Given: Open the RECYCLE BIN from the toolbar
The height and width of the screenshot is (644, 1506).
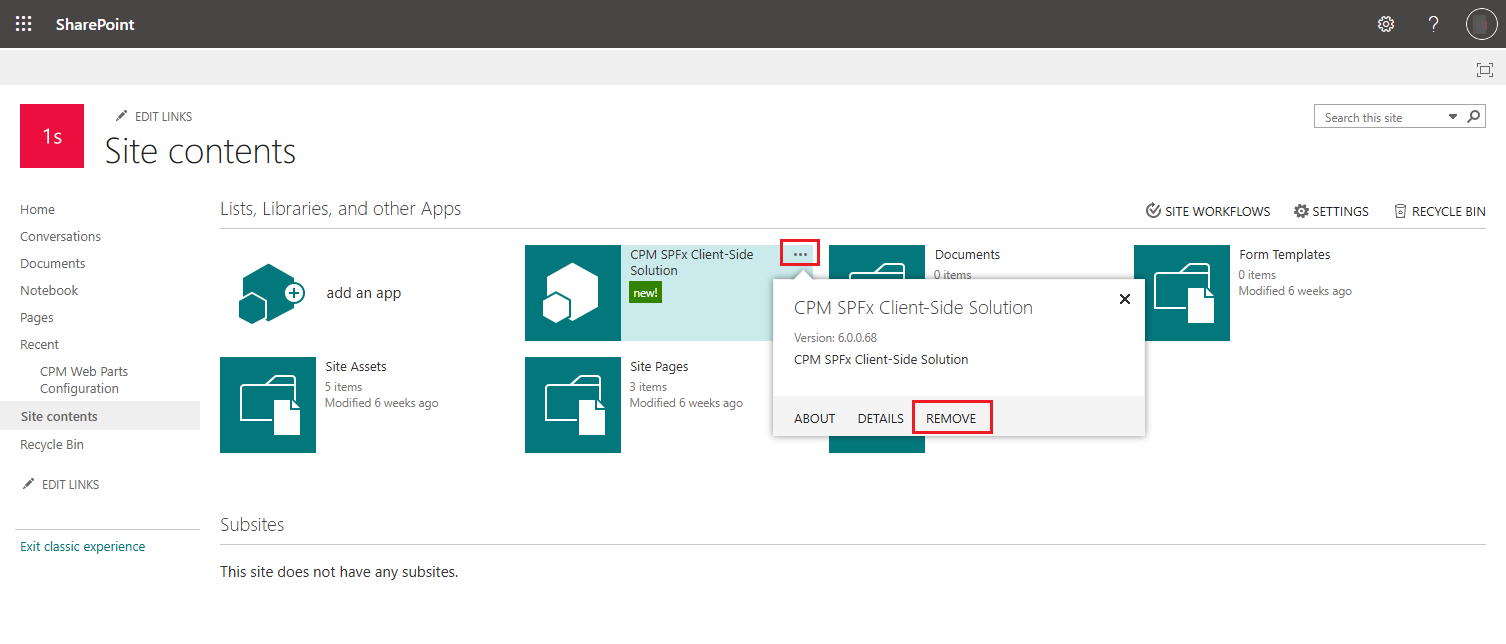Looking at the screenshot, I should 1439,211.
